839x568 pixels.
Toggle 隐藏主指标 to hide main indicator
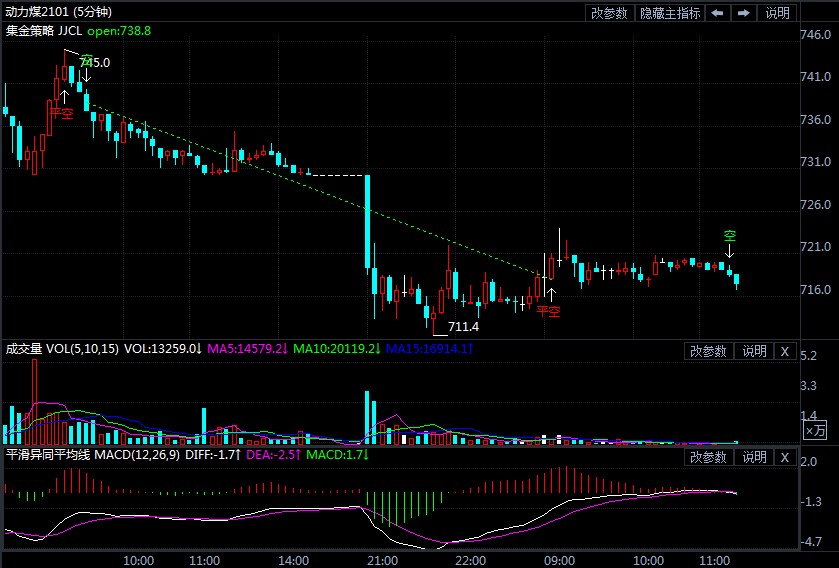click(x=670, y=13)
